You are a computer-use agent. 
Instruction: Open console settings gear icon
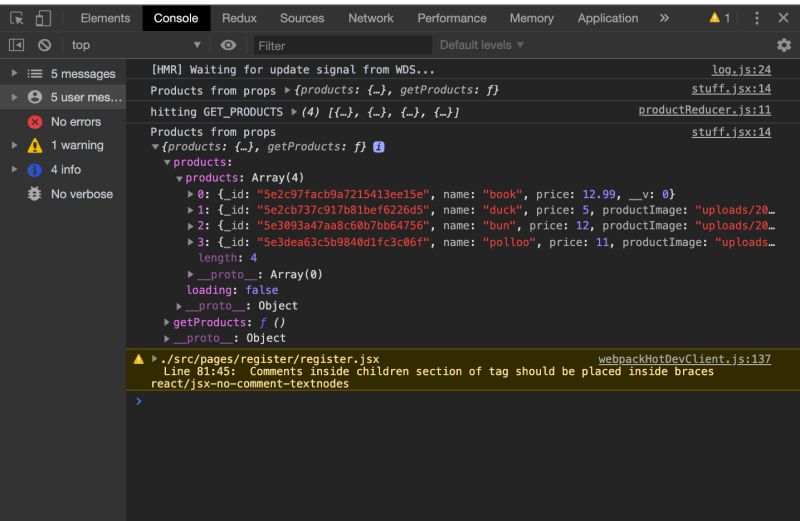click(x=784, y=45)
